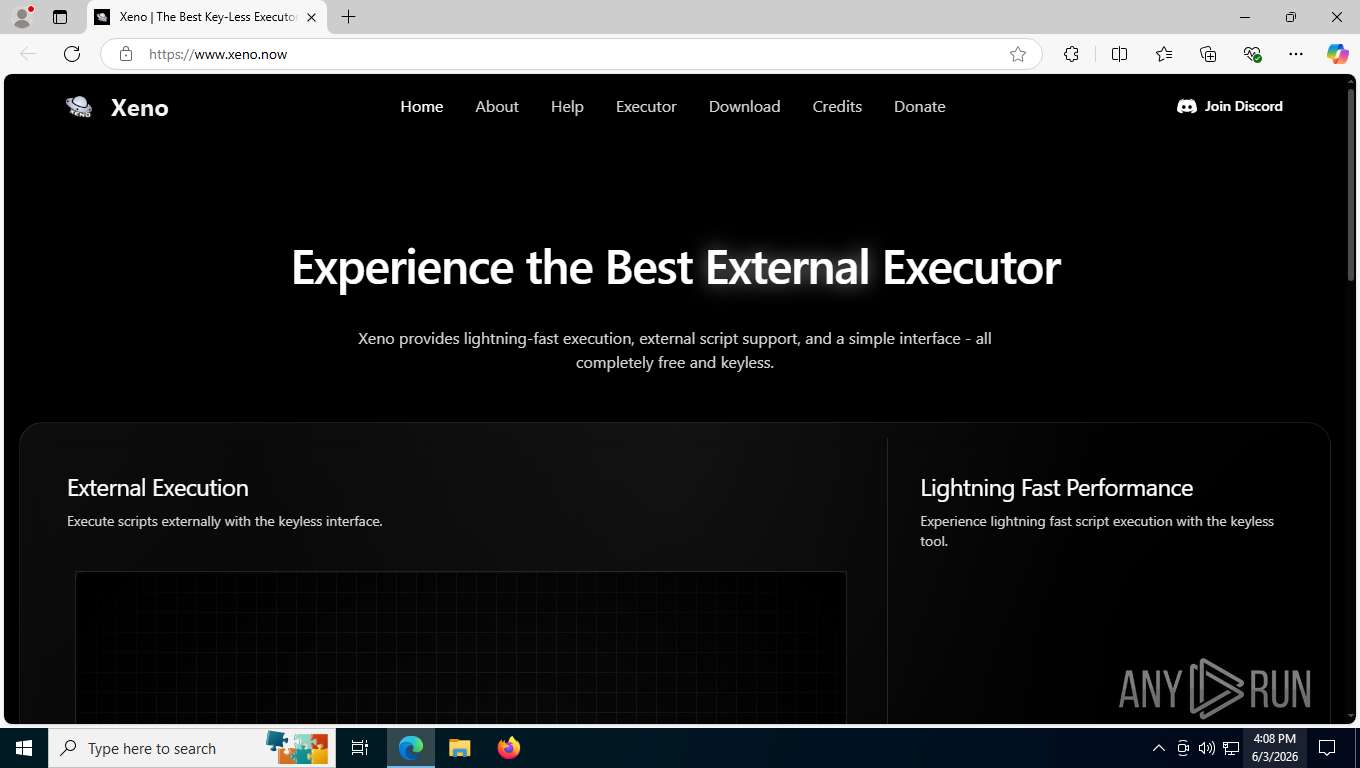Viewport: 1360px width, 768px height.
Task: Open the Favorites list icon
Action: pos(1164,54)
